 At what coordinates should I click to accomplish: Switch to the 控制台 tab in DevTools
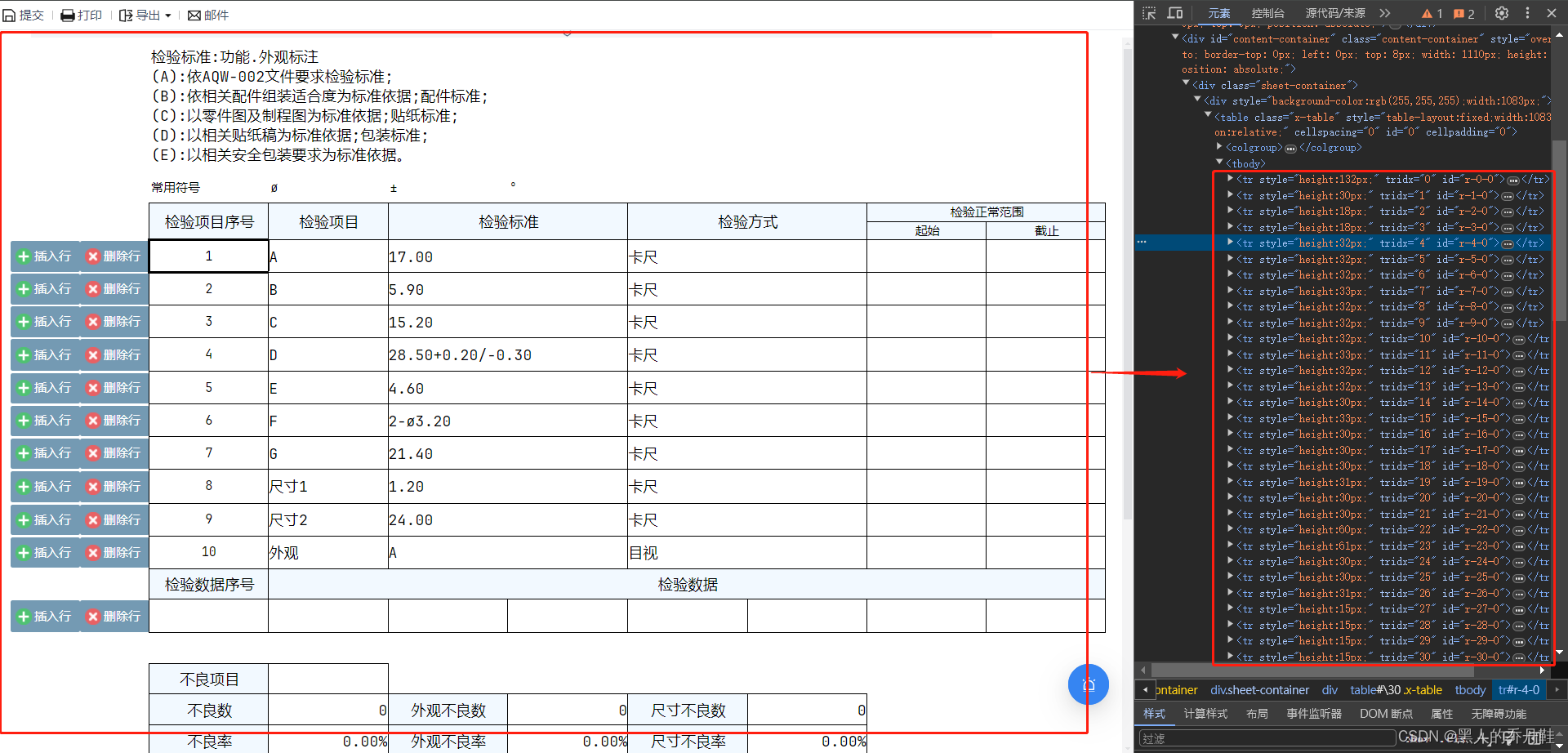coord(1267,13)
